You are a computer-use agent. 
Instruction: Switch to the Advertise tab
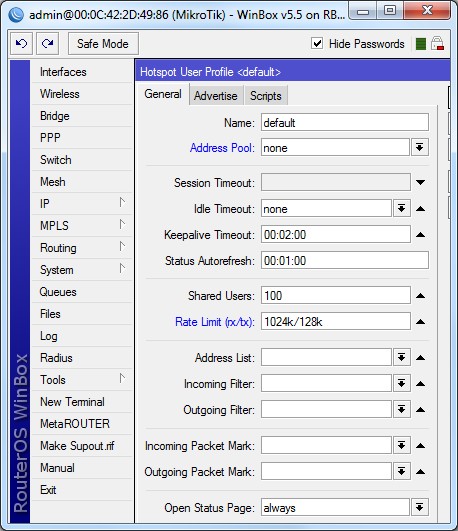(216, 96)
